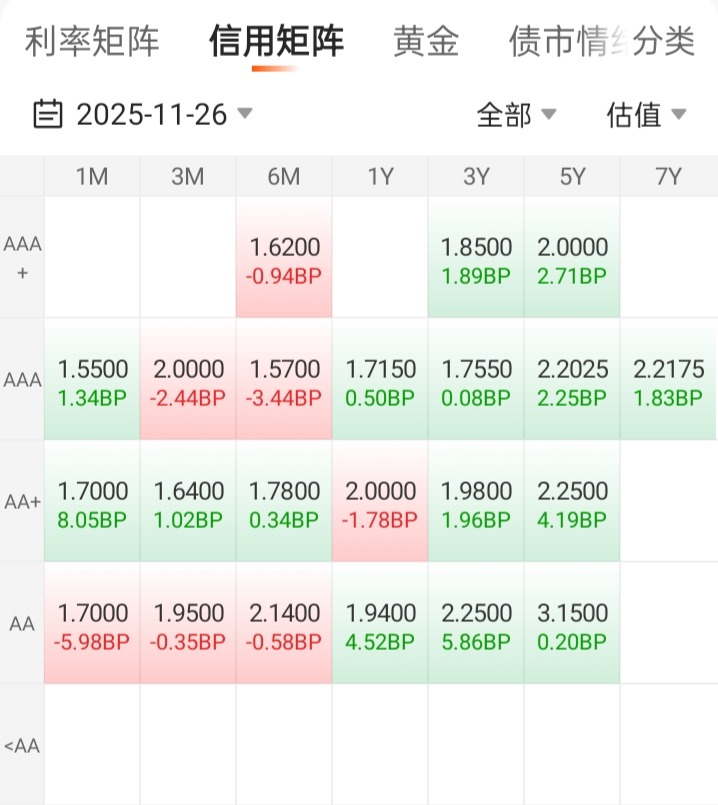Viewport: 718px width, 805px height.
Task: Select the 7Y column header
Action: 668,177
